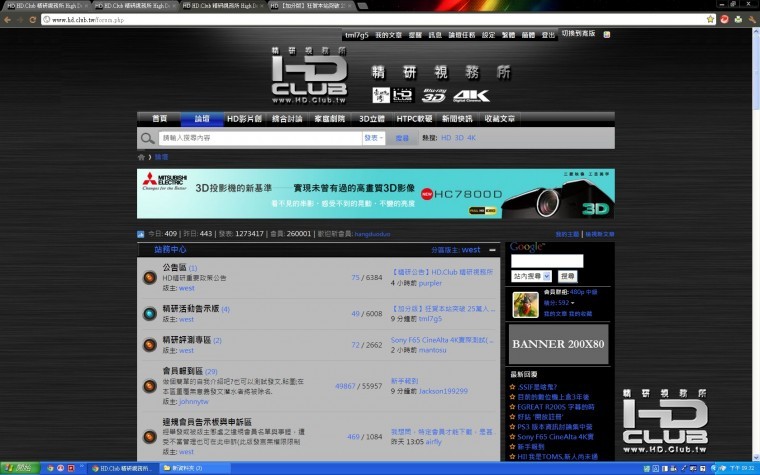Image resolution: width=760 pixels, height=475 pixels.
Task: Open PS3 版本資訊討論集中營 in 最新回覆
Action: pos(555,427)
